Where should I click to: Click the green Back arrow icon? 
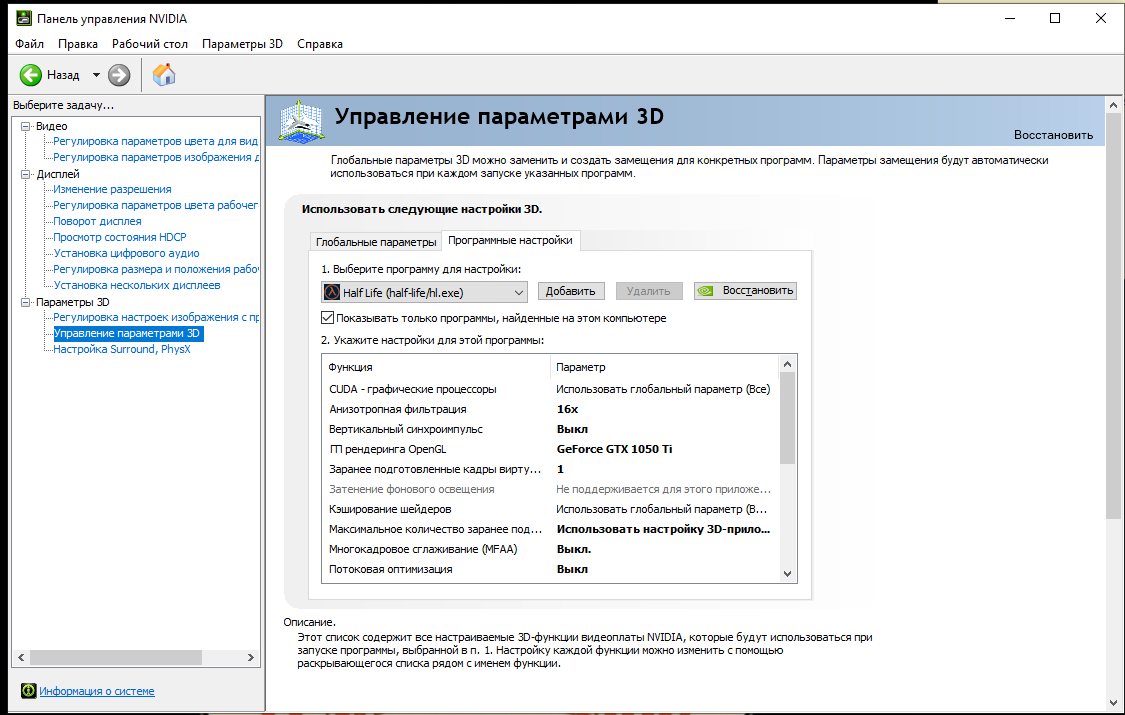click(x=31, y=75)
